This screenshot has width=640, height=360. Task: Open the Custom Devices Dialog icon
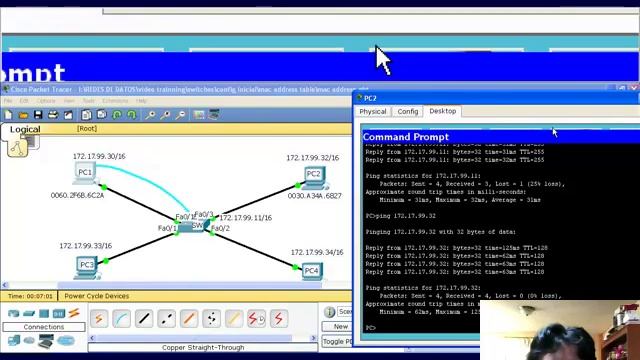(214, 115)
